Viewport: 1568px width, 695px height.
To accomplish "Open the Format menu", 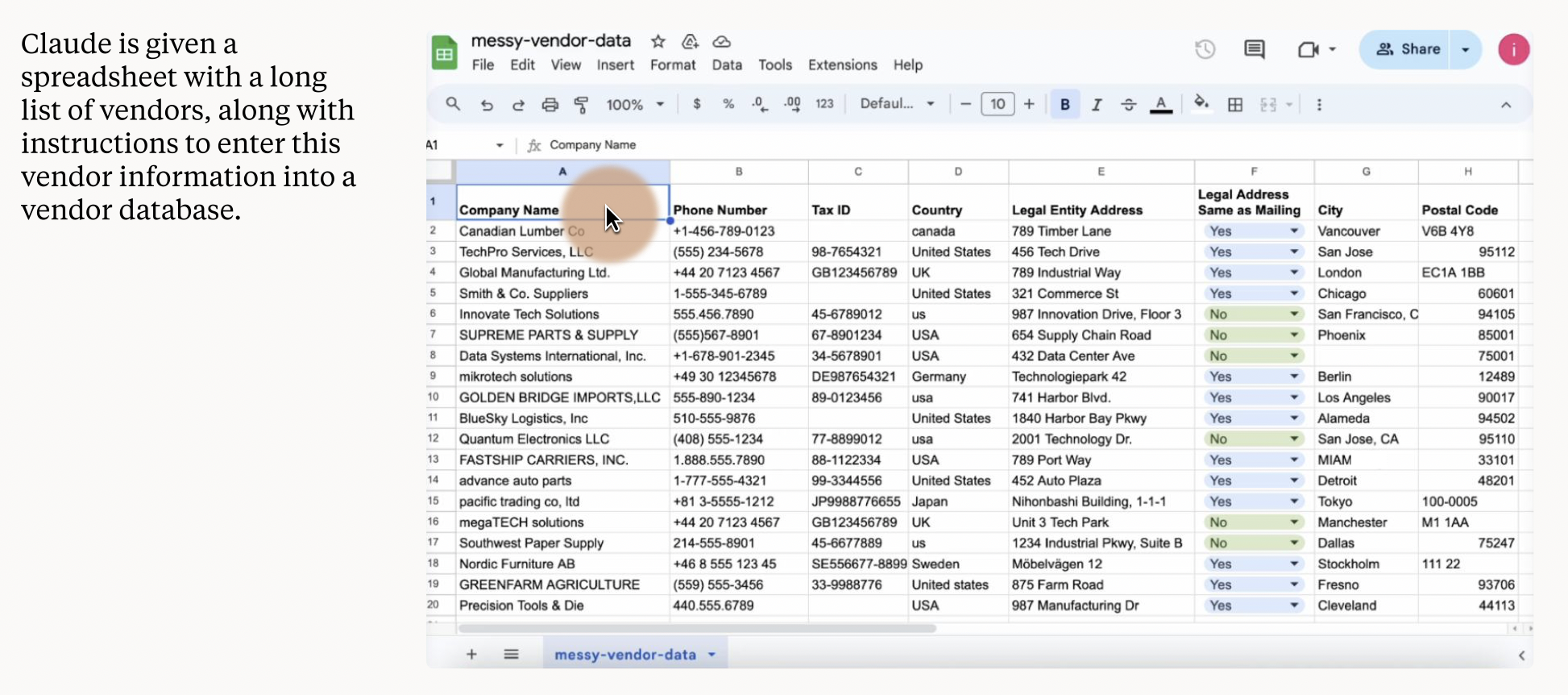I will click(672, 65).
